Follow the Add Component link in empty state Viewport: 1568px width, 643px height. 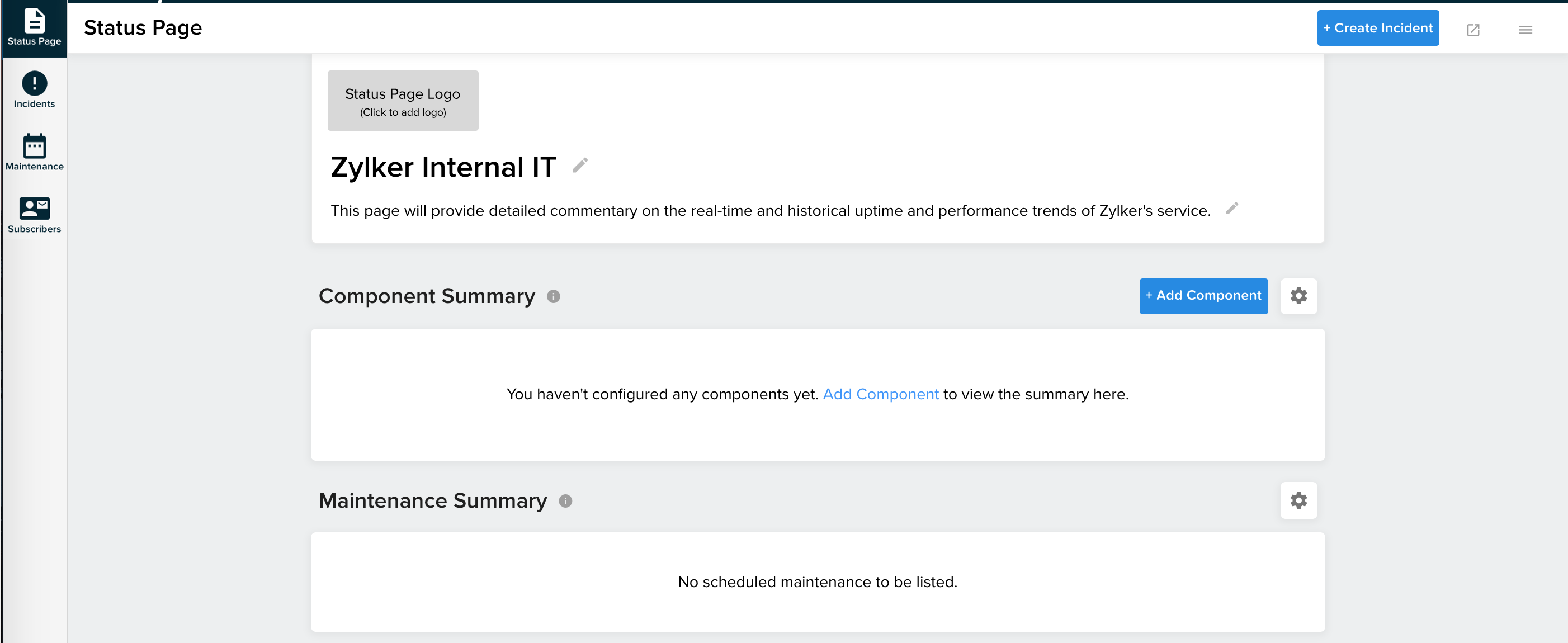pyautogui.click(x=881, y=394)
